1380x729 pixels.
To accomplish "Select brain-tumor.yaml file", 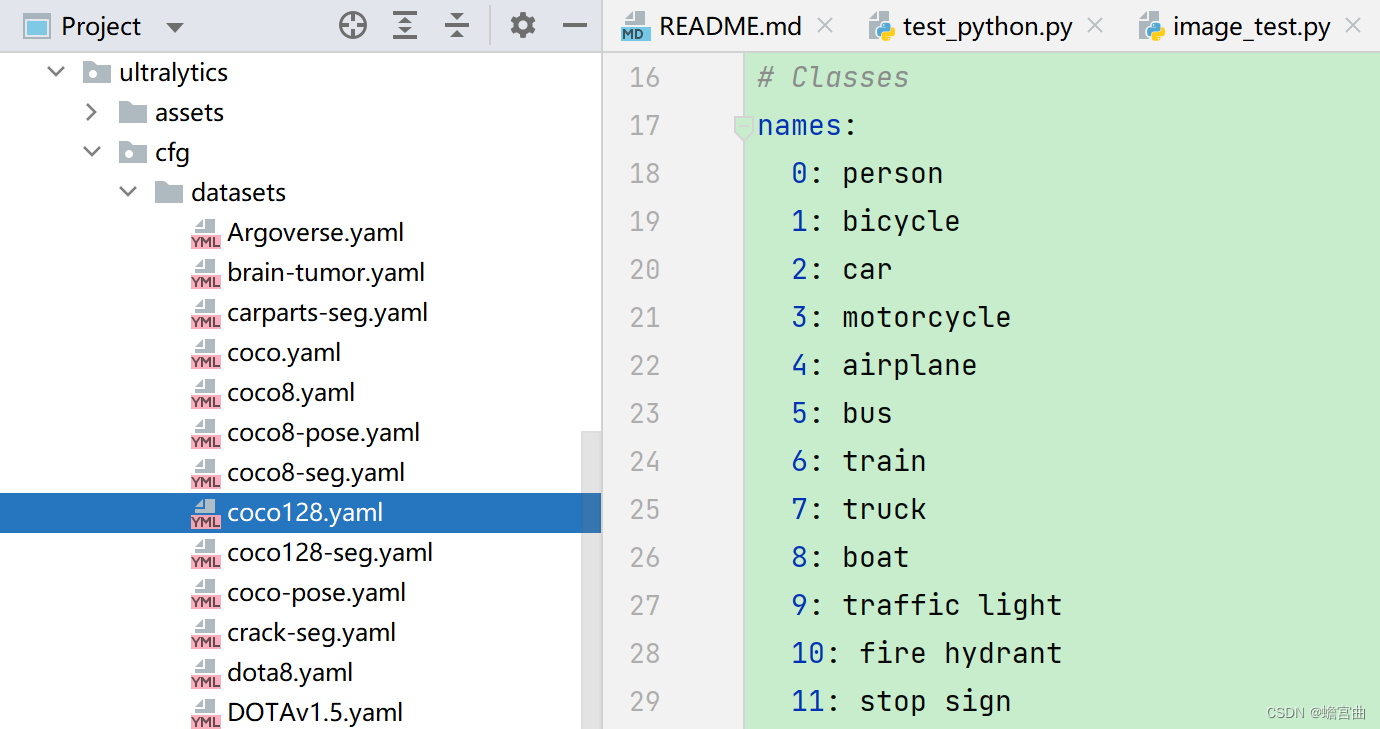I will pyautogui.click(x=325, y=273).
